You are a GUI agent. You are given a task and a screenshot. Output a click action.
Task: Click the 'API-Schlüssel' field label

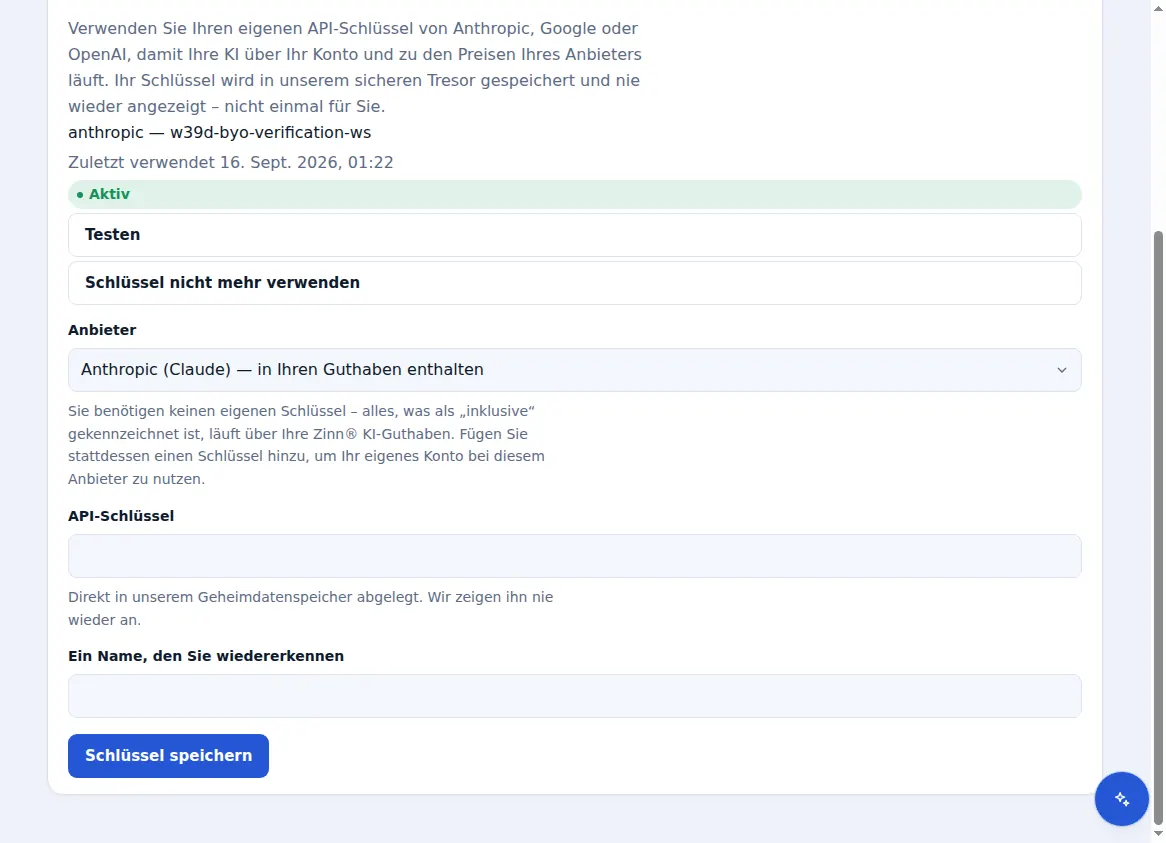[120, 516]
